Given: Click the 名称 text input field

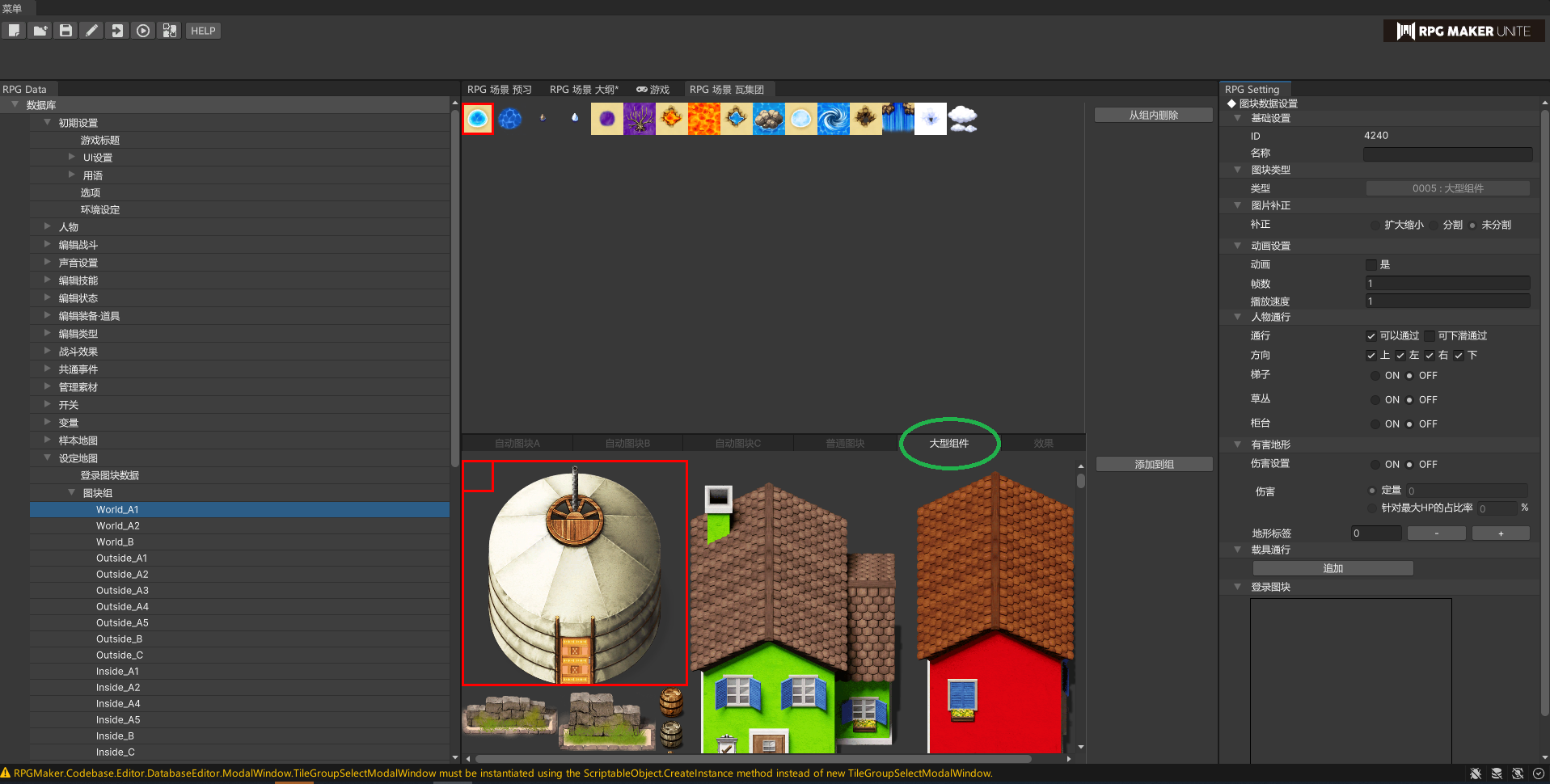Looking at the screenshot, I should pyautogui.click(x=1447, y=154).
